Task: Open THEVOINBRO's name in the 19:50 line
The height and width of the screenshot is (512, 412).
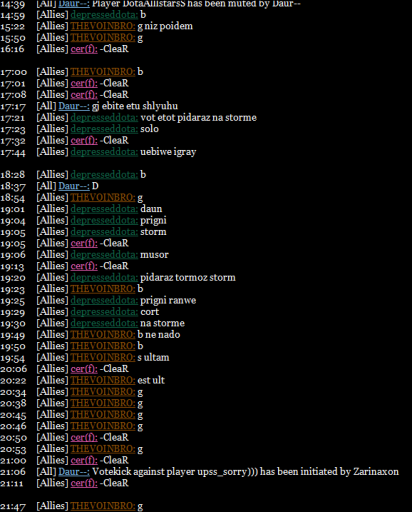Action: click(103, 346)
